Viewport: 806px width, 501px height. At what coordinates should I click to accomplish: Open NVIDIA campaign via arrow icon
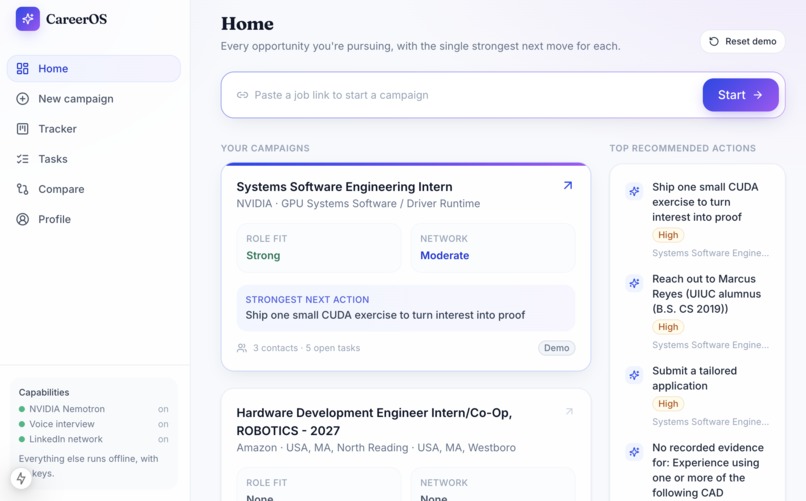pos(567,185)
